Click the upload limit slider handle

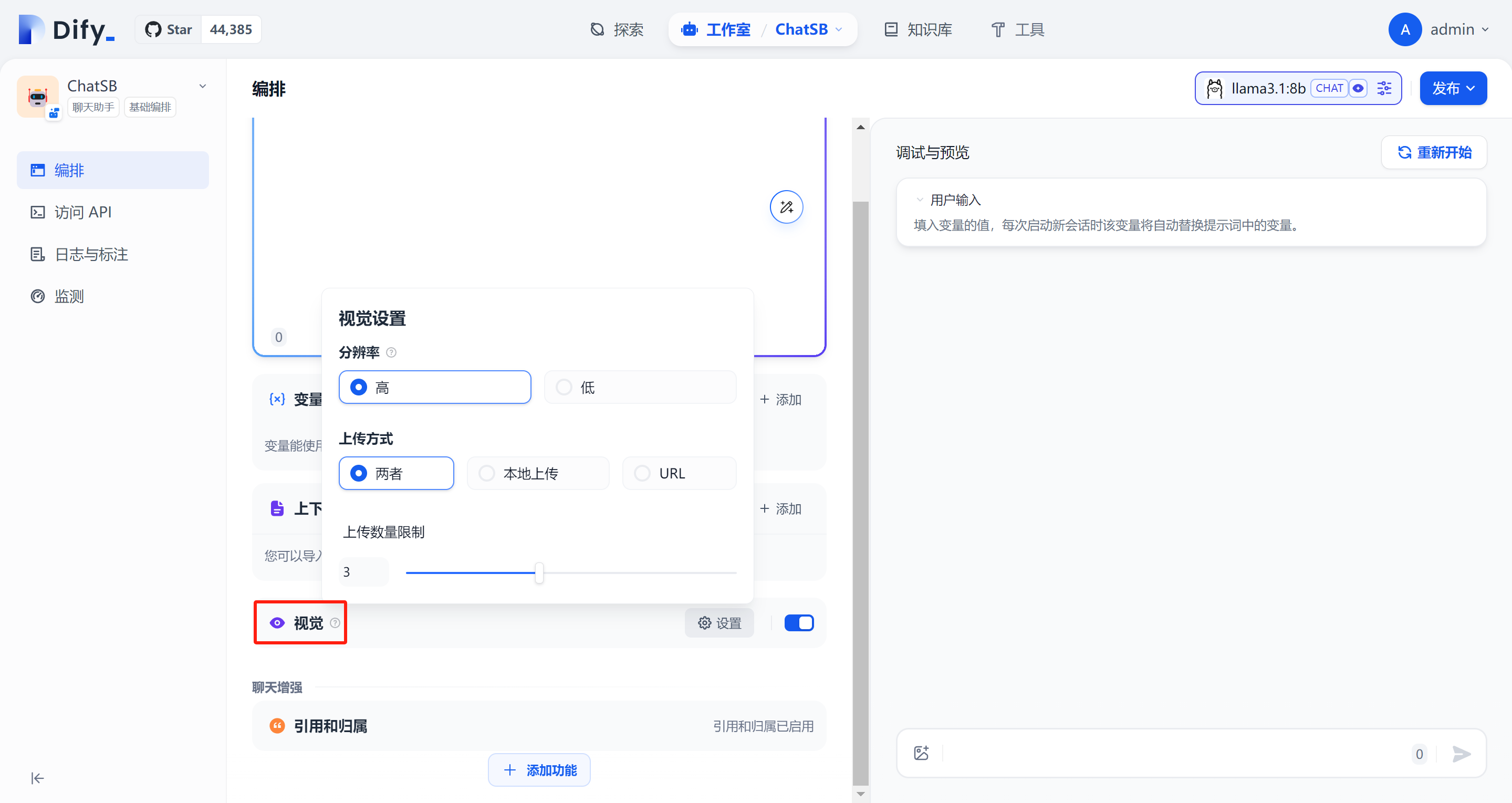point(539,572)
